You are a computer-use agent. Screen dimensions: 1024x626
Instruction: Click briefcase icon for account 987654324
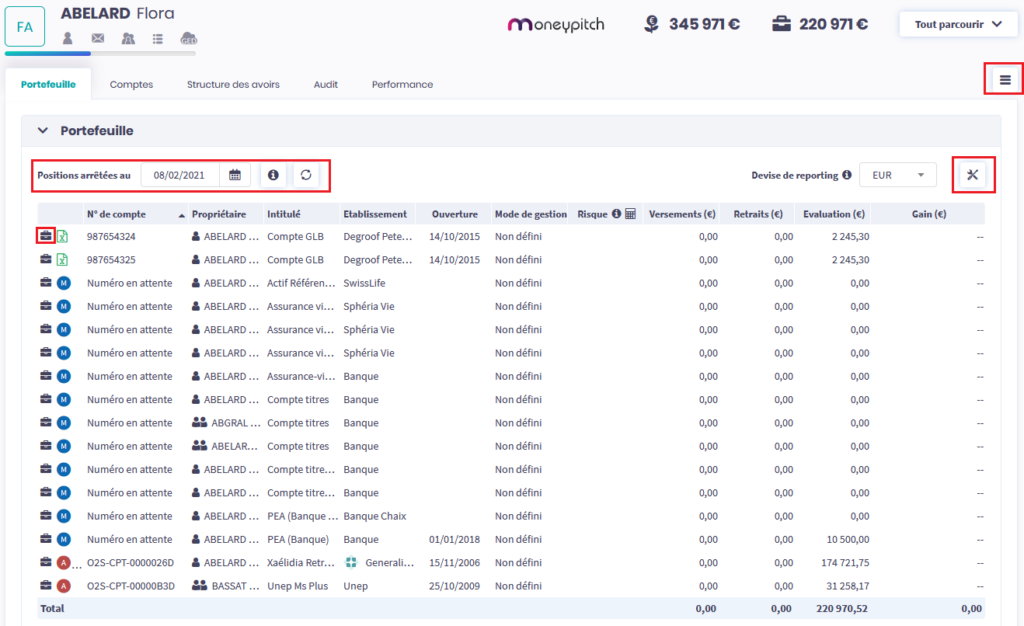coord(45,236)
